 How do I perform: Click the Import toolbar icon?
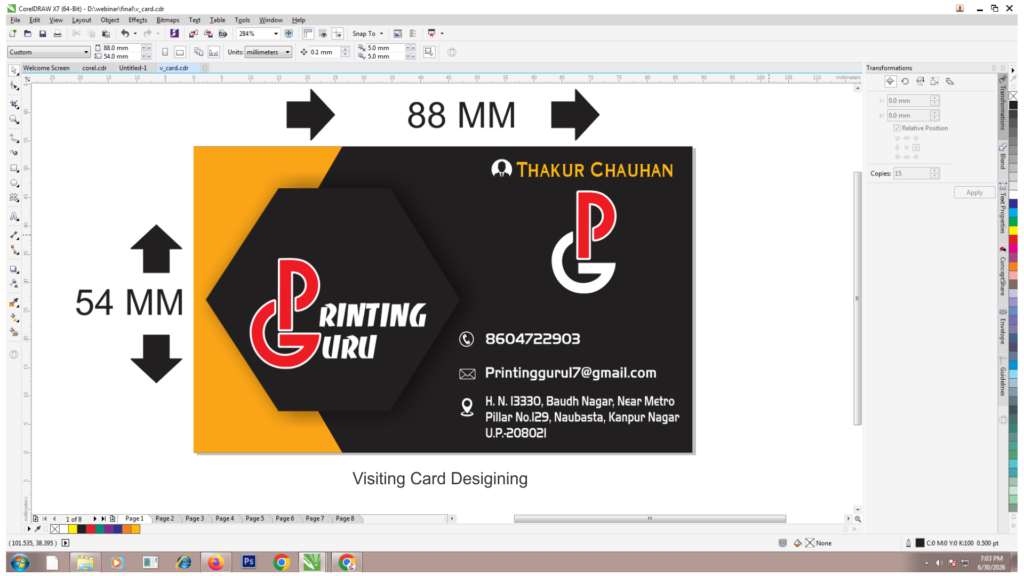193,33
